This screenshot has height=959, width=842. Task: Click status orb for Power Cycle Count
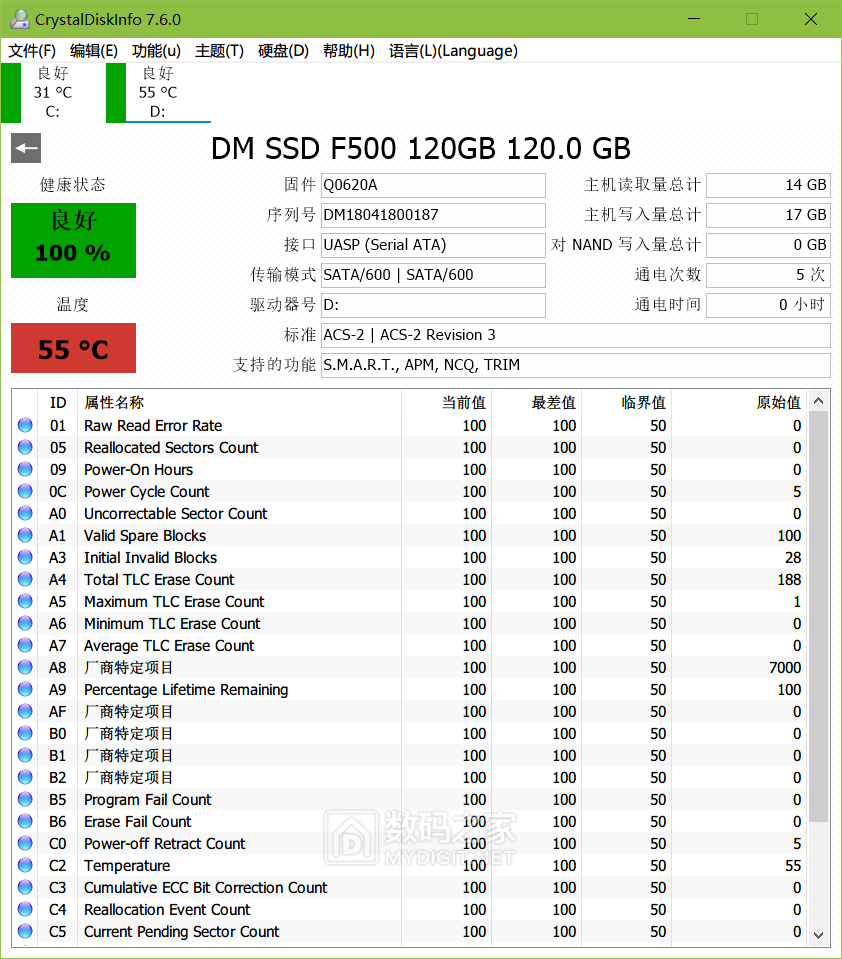[25, 491]
